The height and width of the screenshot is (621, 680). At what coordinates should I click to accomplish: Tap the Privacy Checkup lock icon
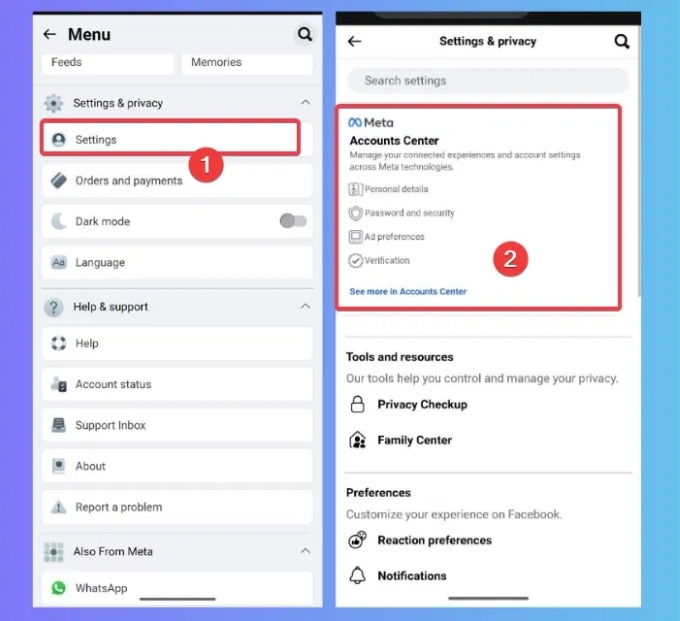(x=357, y=404)
